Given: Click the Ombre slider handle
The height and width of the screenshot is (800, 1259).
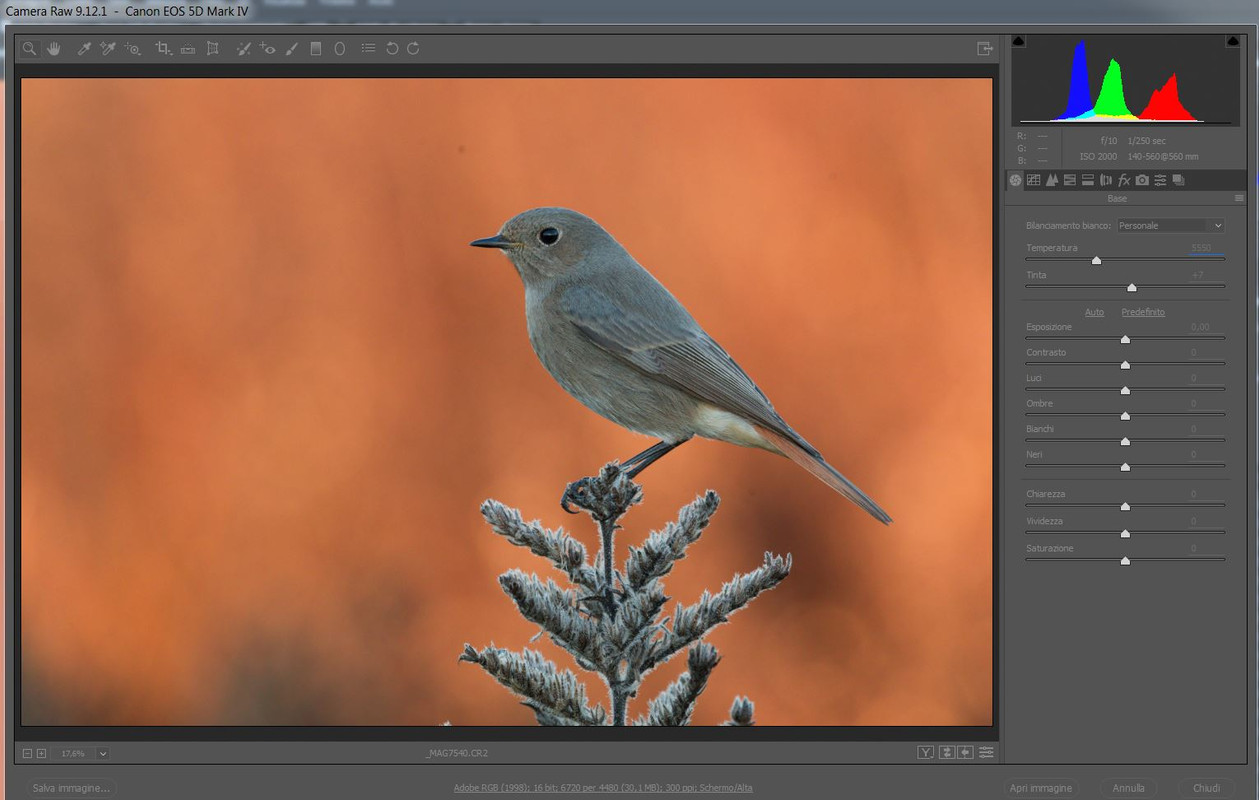Looking at the screenshot, I should (x=1125, y=416).
